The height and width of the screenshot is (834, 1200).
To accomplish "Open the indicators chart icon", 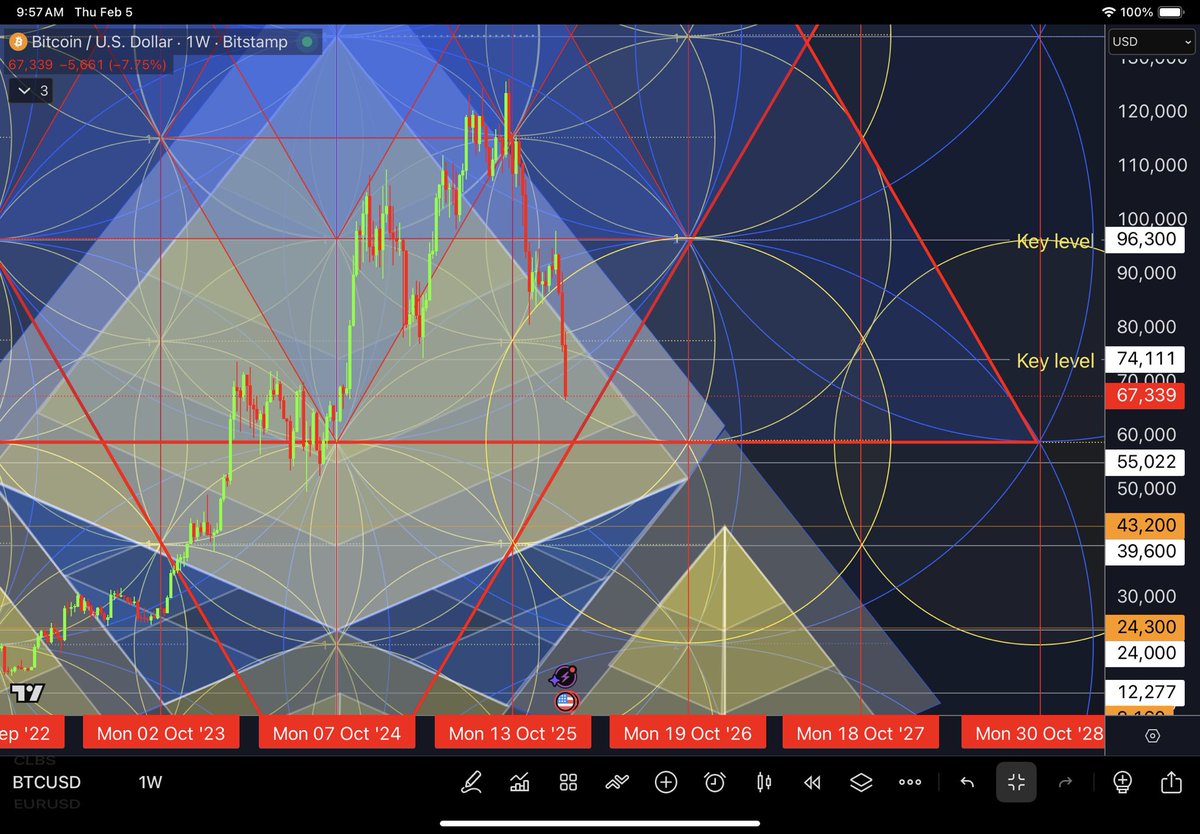I will pos(519,782).
